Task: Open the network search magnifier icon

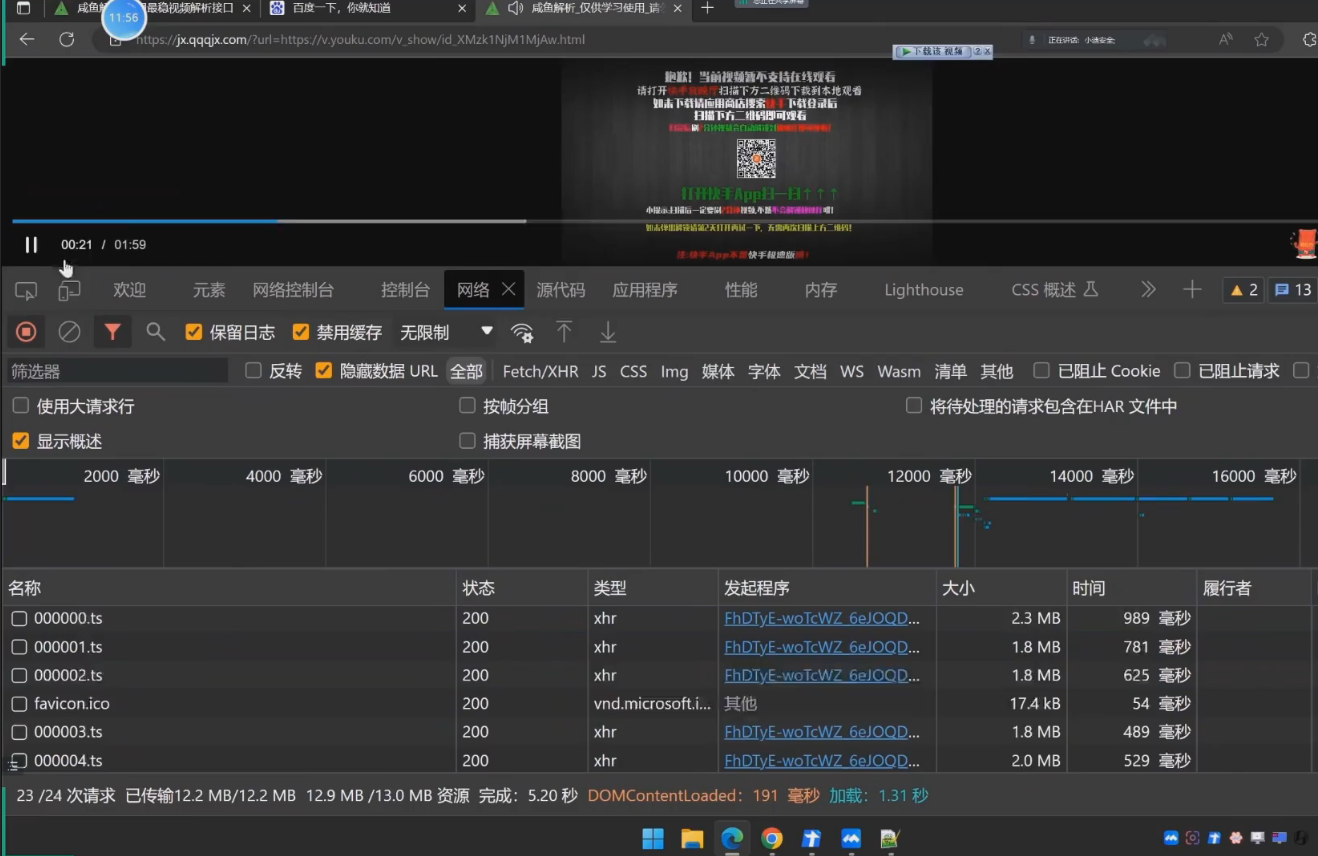Action: coord(155,332)
